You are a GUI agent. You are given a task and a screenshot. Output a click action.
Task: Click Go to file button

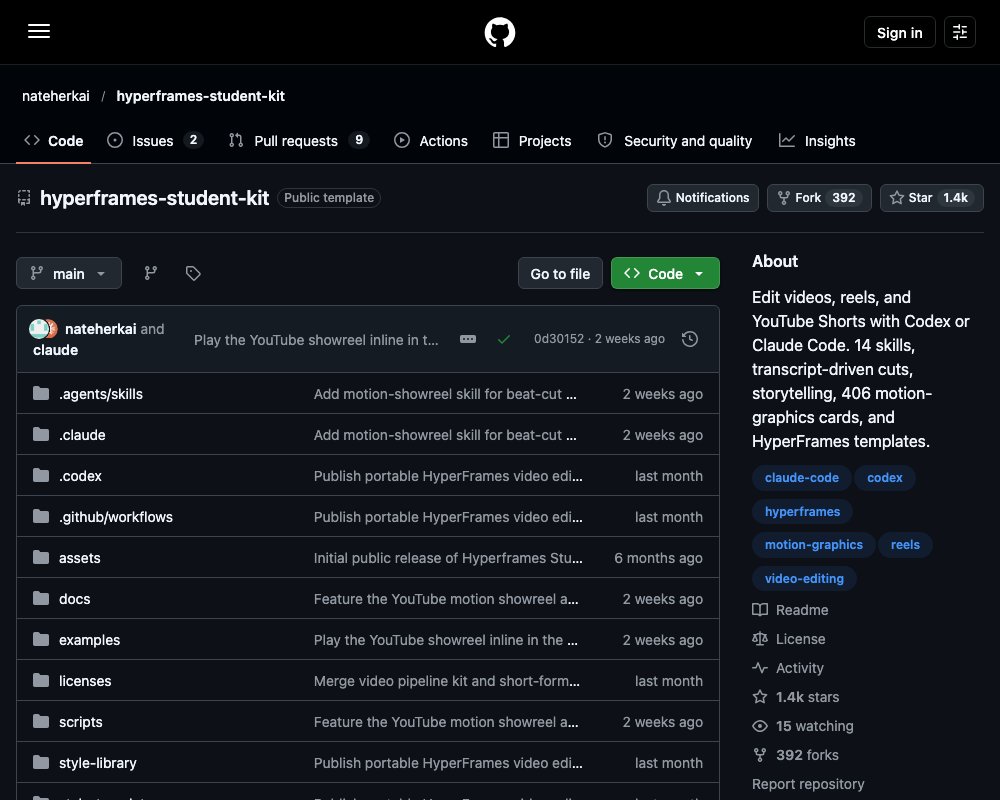pyautogui.click(x=560, y=273)
